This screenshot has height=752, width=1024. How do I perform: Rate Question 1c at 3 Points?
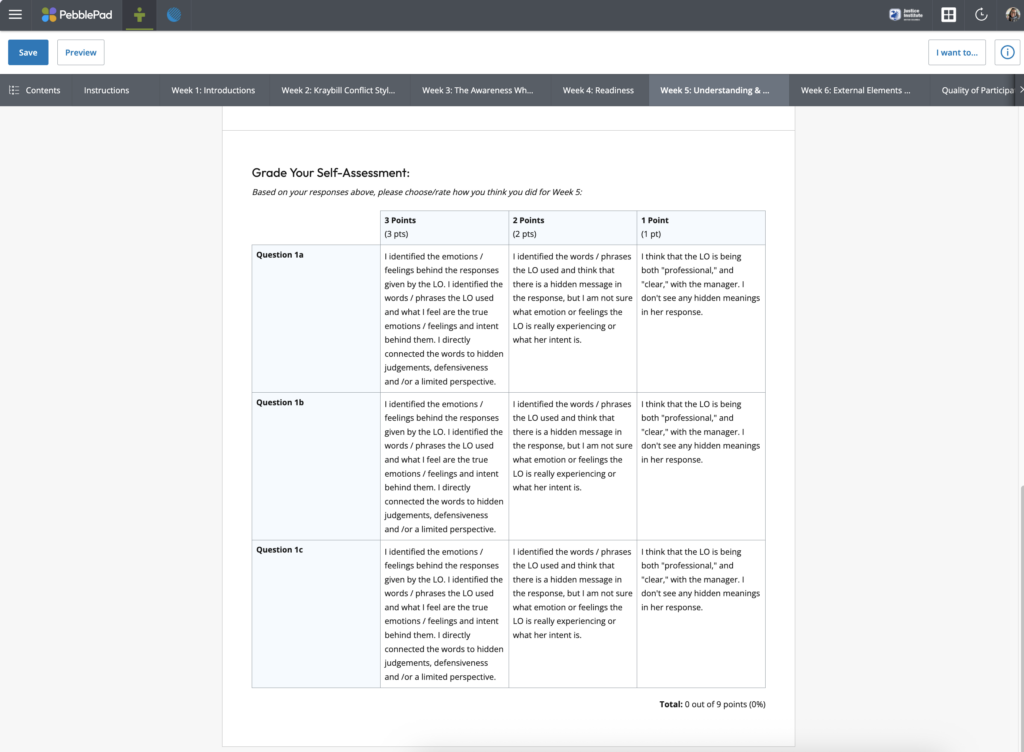[x=444, y=614]
